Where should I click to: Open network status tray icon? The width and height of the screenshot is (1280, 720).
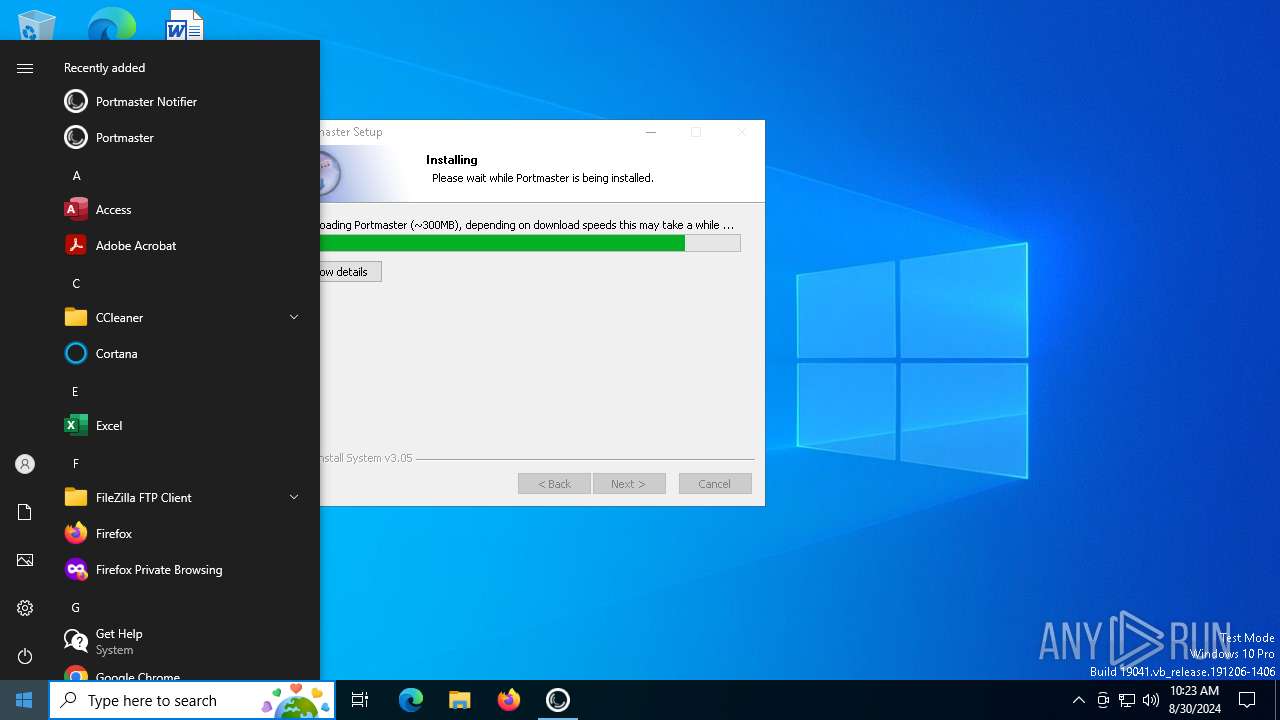[1127, 700]
